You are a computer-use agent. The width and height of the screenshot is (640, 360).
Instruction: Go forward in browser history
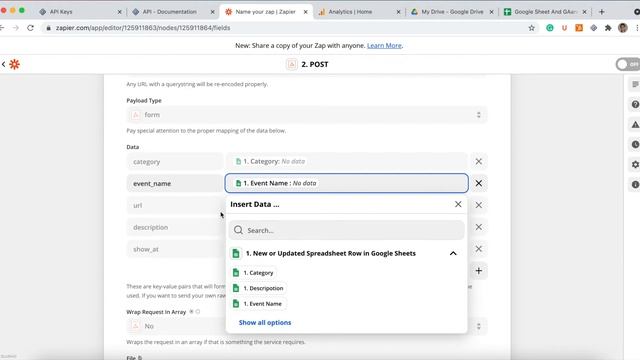pos(16,28)
